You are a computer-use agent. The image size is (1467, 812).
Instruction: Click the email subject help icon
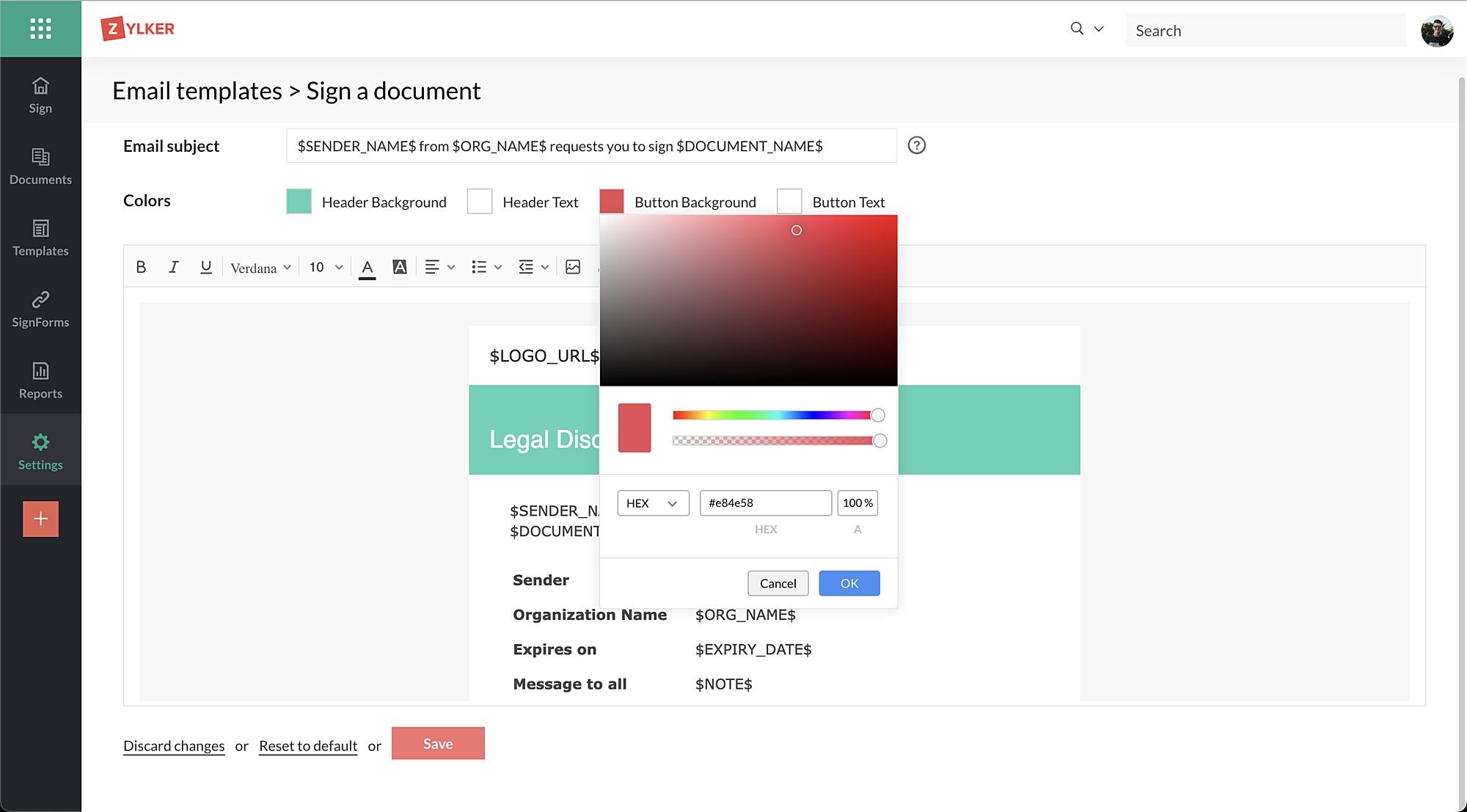click(916, 145)
